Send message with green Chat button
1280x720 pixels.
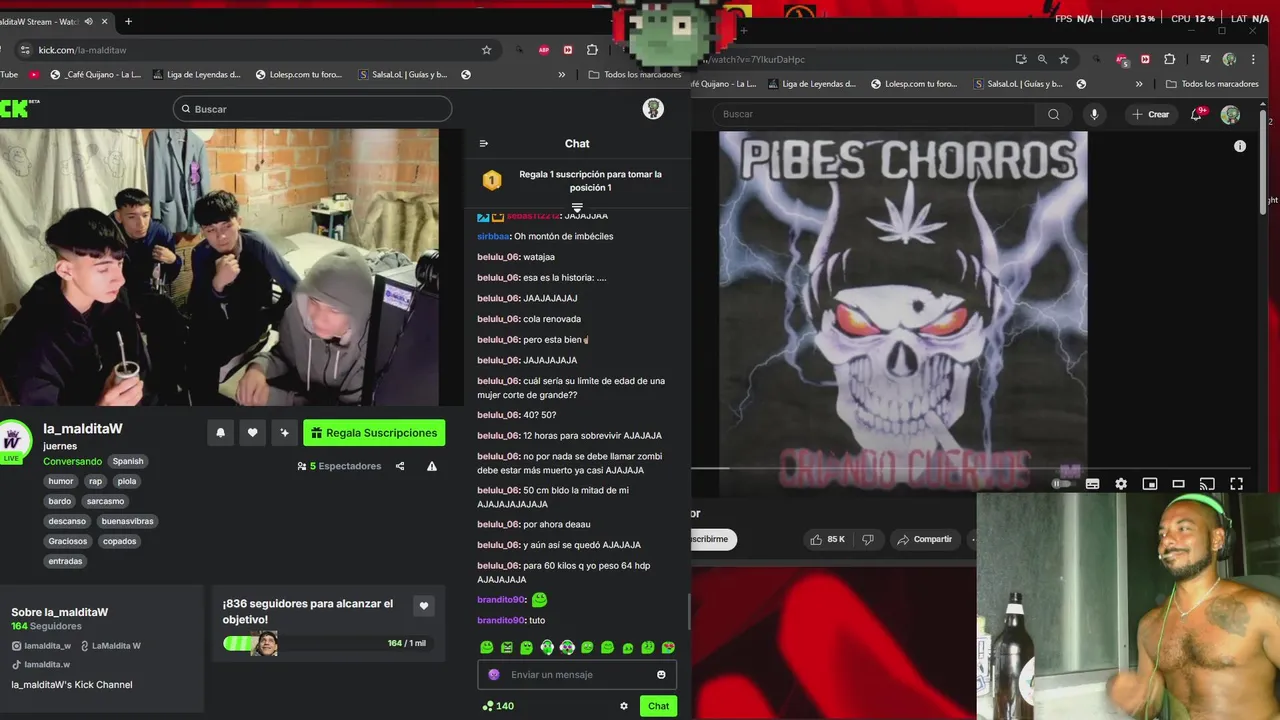pos(658,706)
